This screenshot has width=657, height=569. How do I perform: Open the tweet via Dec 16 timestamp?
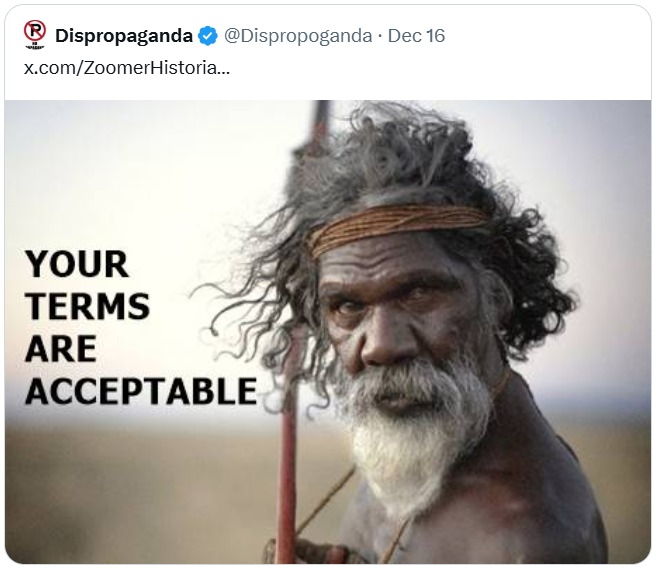416,36
